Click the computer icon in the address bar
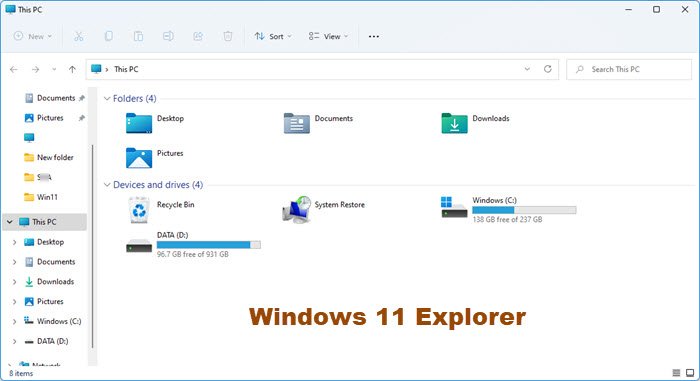The image size is (700, 381). coord(96,69)
